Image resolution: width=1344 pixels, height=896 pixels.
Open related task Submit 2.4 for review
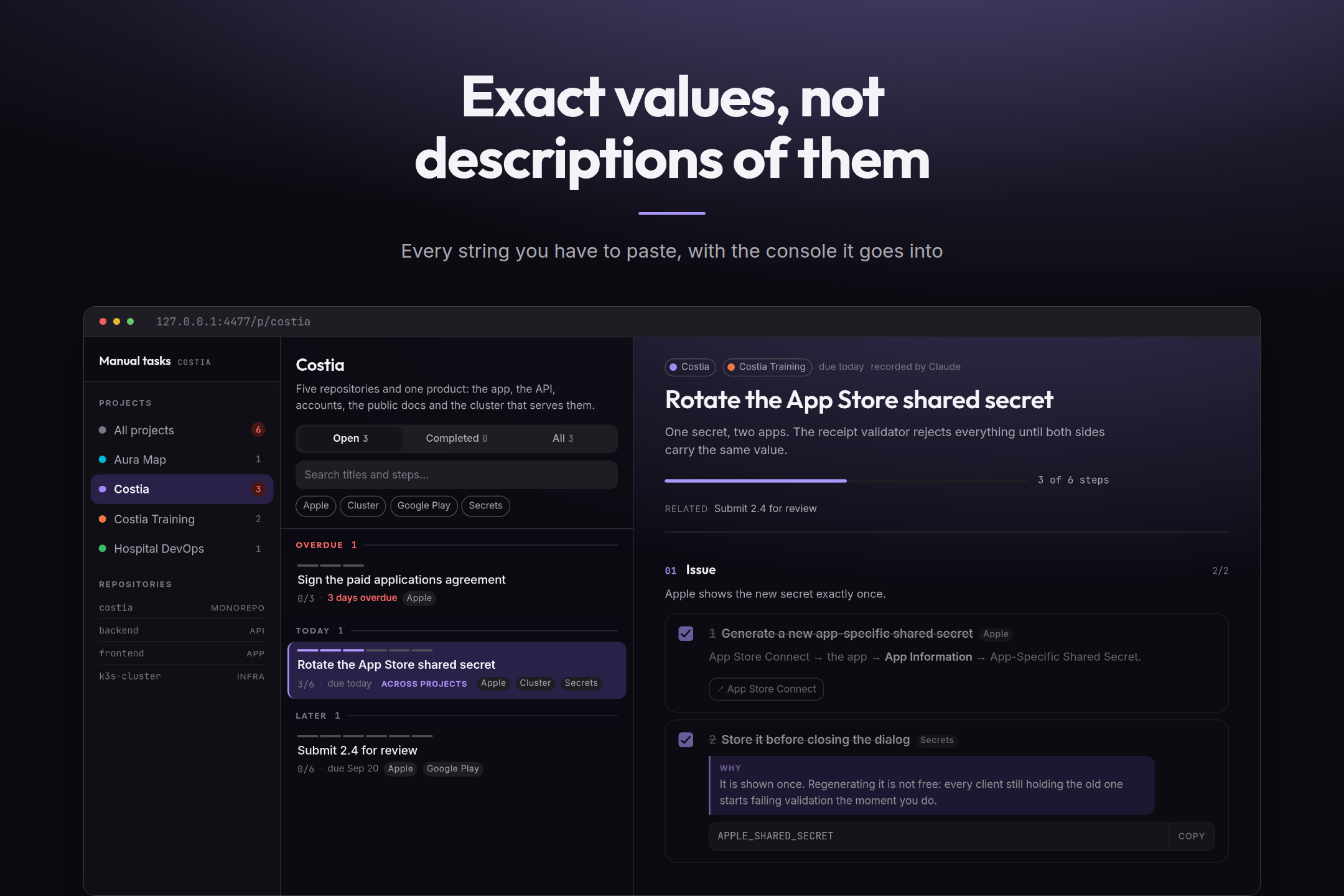(765, 508)
